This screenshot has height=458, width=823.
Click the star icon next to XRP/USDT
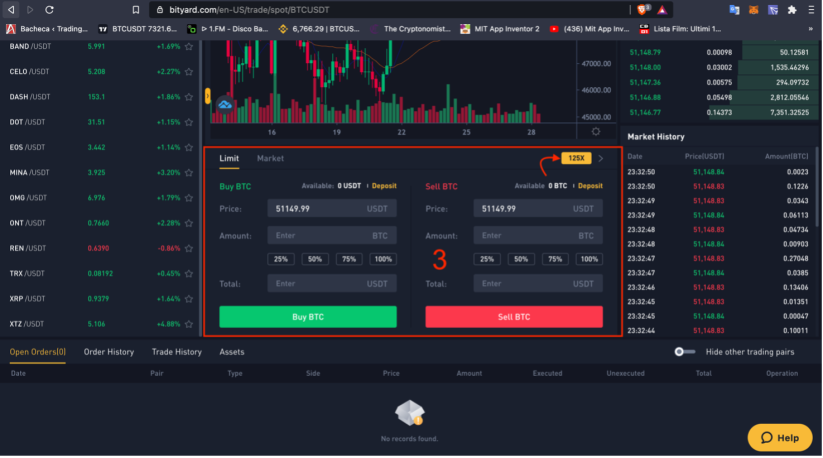189,299
